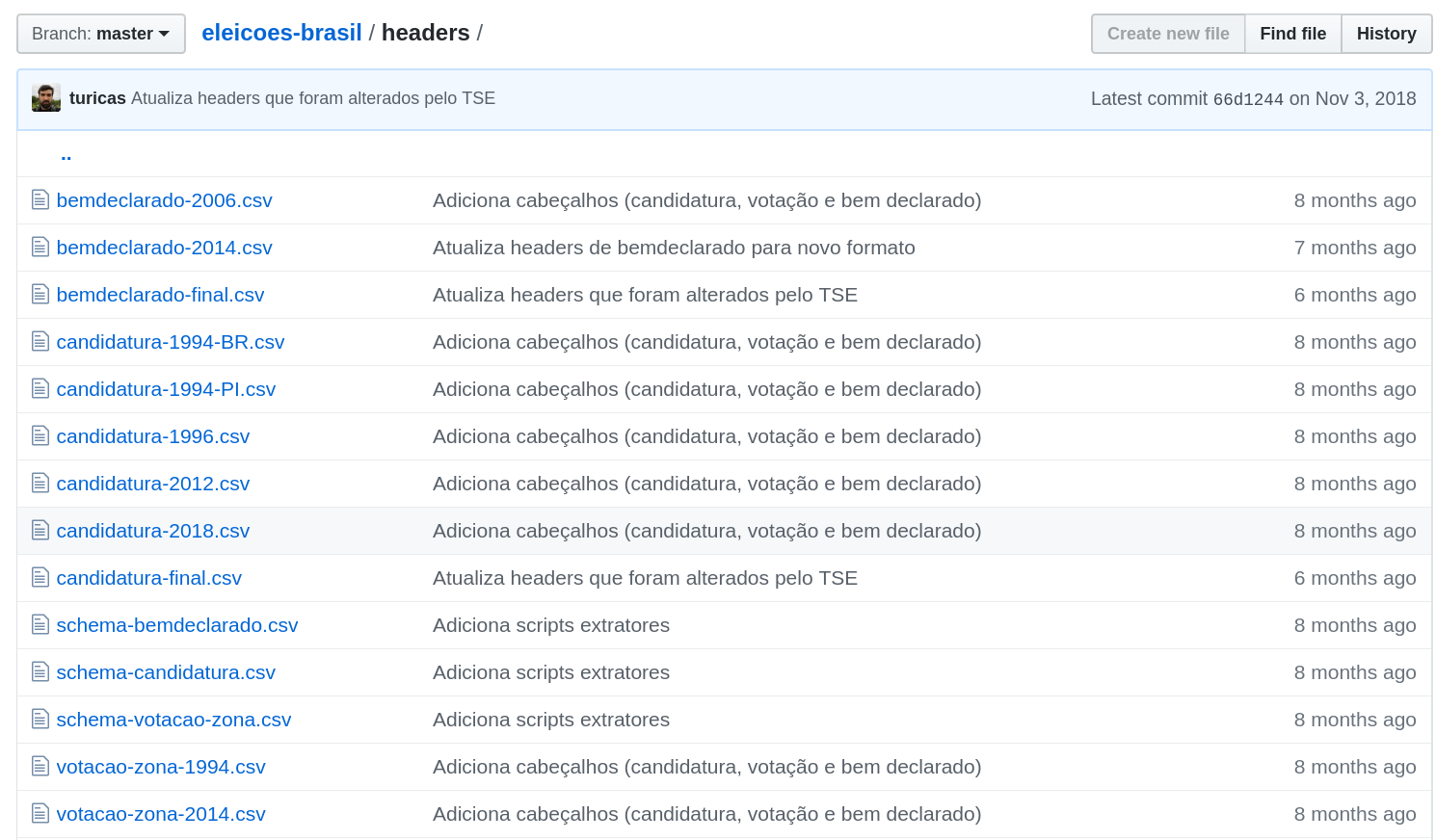Go up to parent directory (..)
Viewport: 1436px width, 840px height.
(x=66, y=154)
